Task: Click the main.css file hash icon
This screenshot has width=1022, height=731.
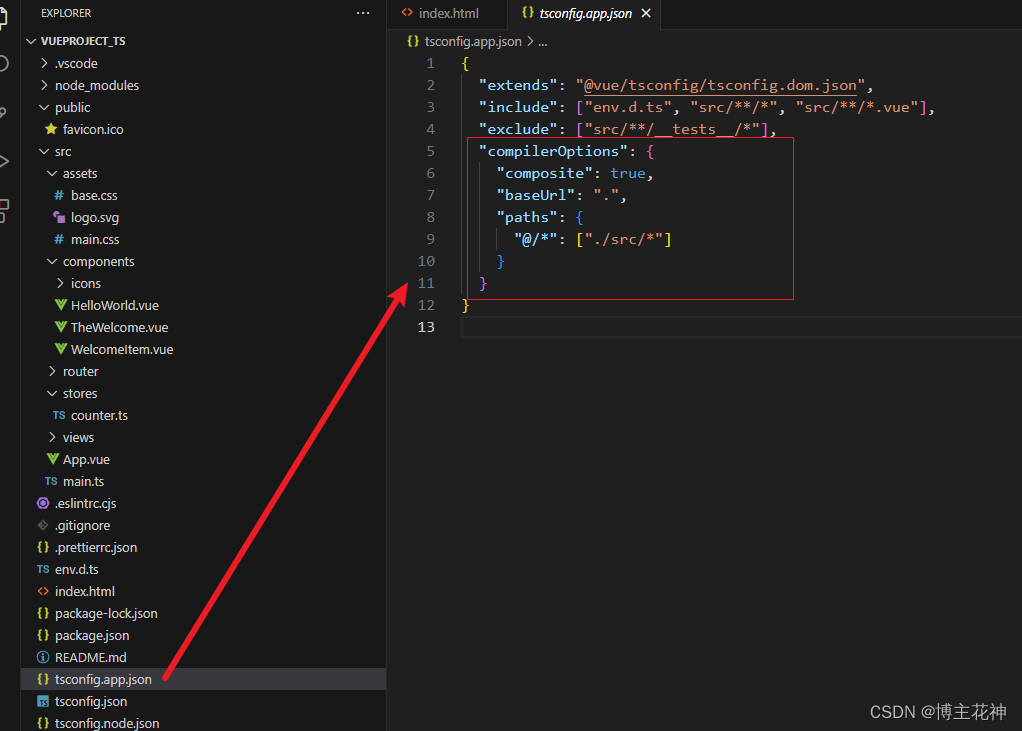Action: click(x=59, y=240)
